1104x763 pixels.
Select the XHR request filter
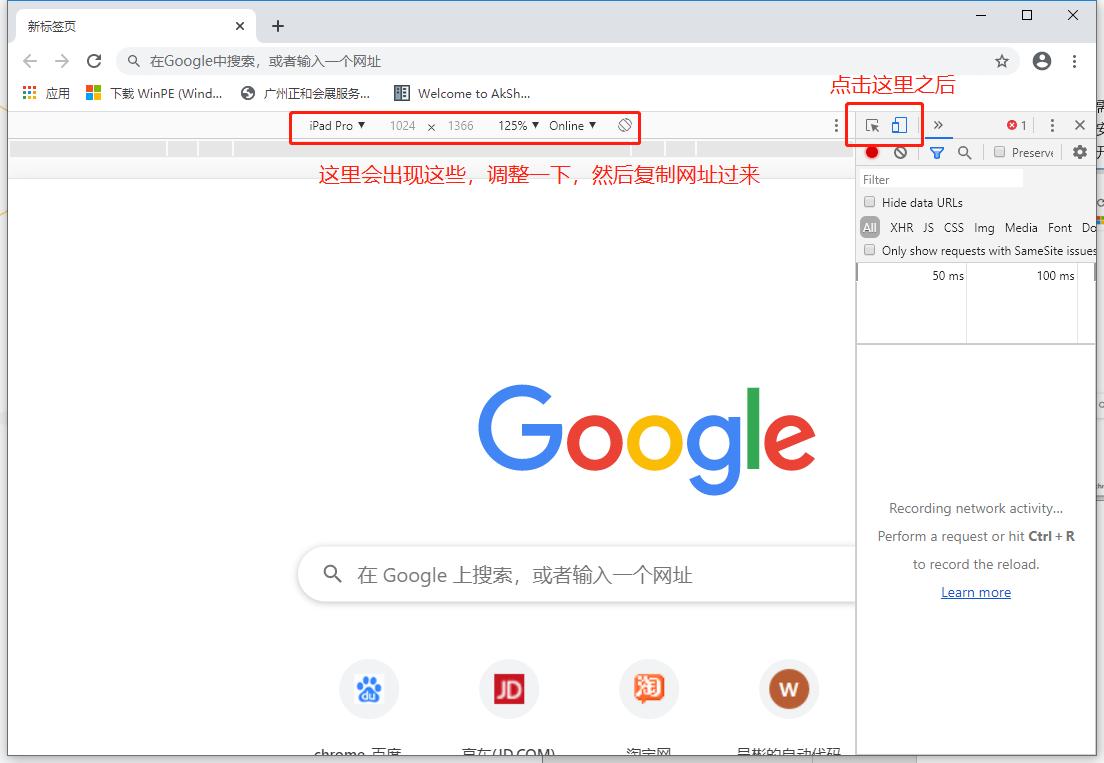coord(901,227)
